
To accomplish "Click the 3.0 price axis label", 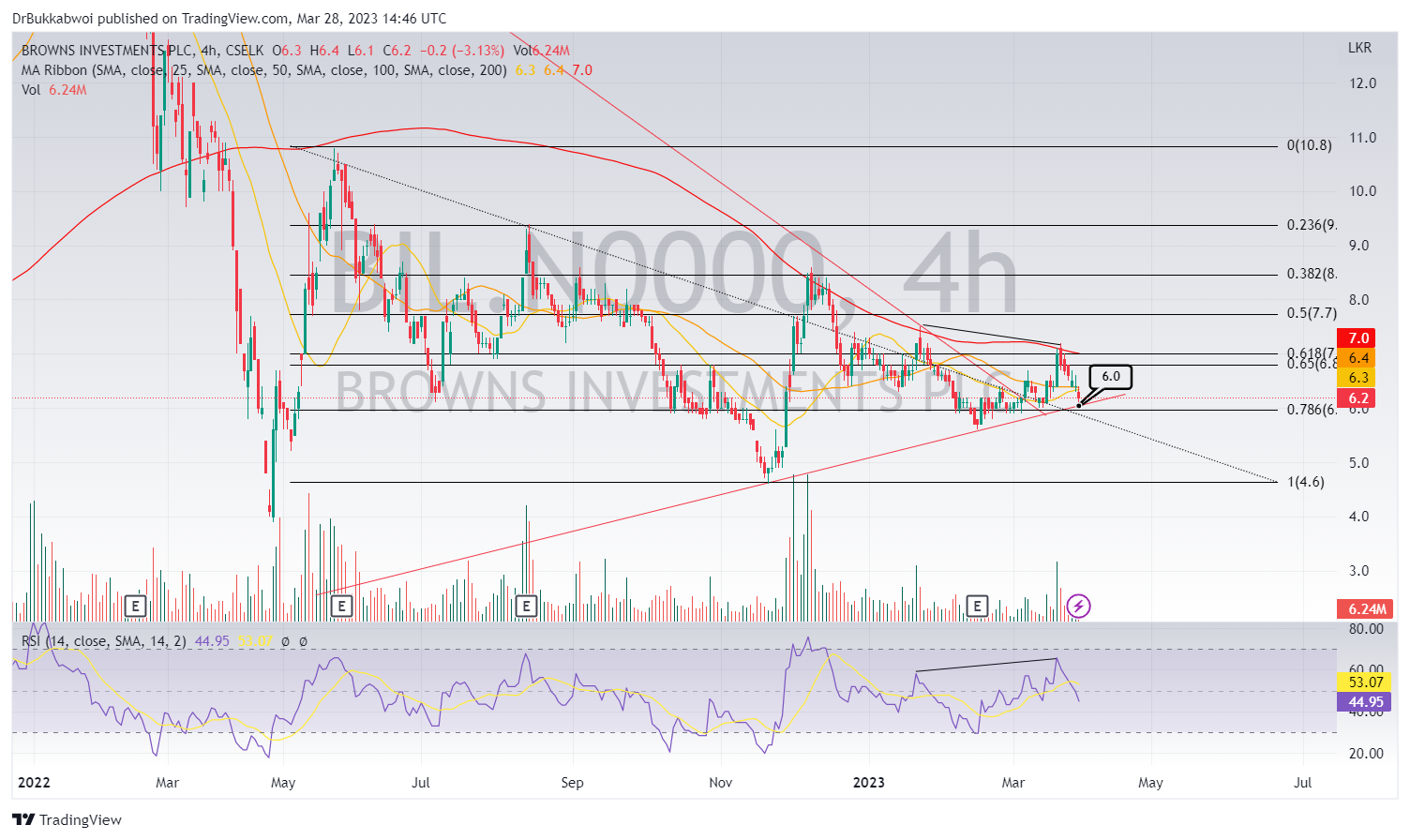I will (1358, 571).
